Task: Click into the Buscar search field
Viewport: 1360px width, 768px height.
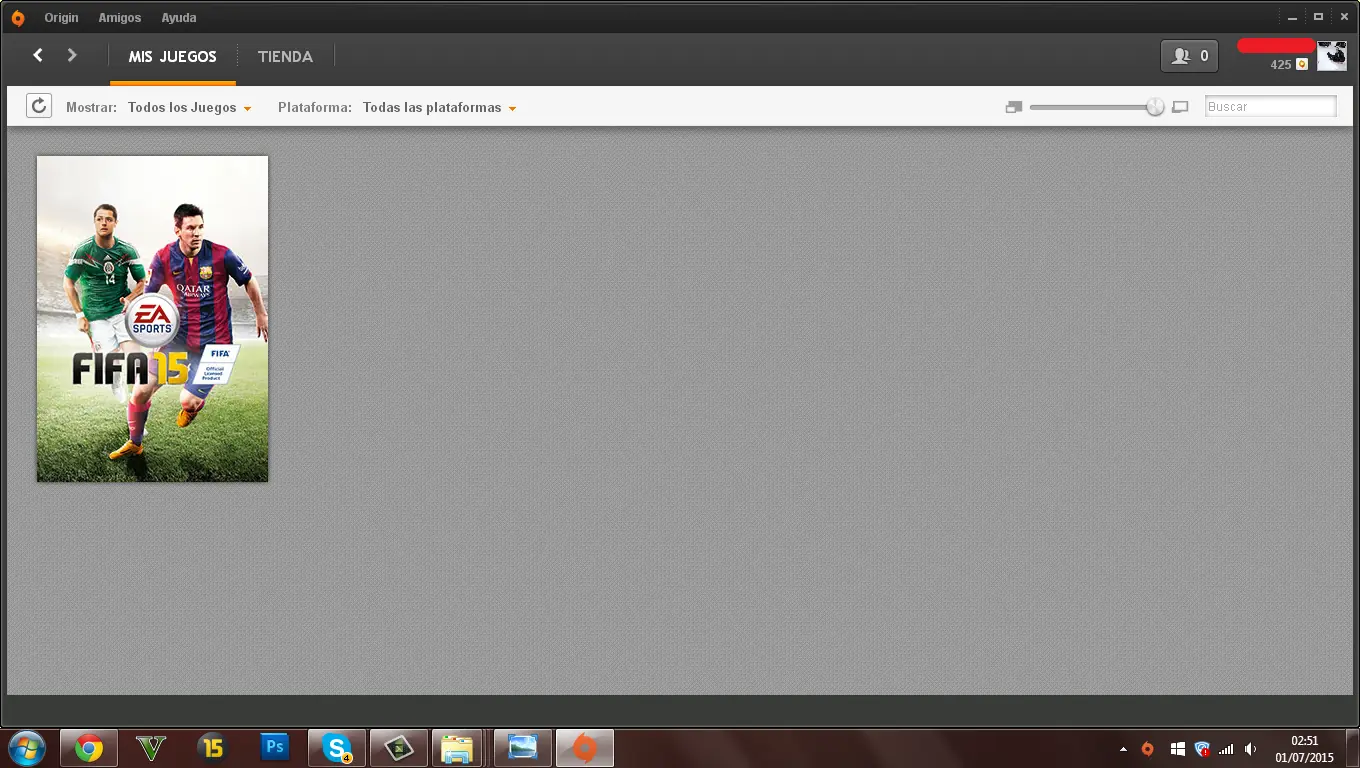Action: [1270, 106]
